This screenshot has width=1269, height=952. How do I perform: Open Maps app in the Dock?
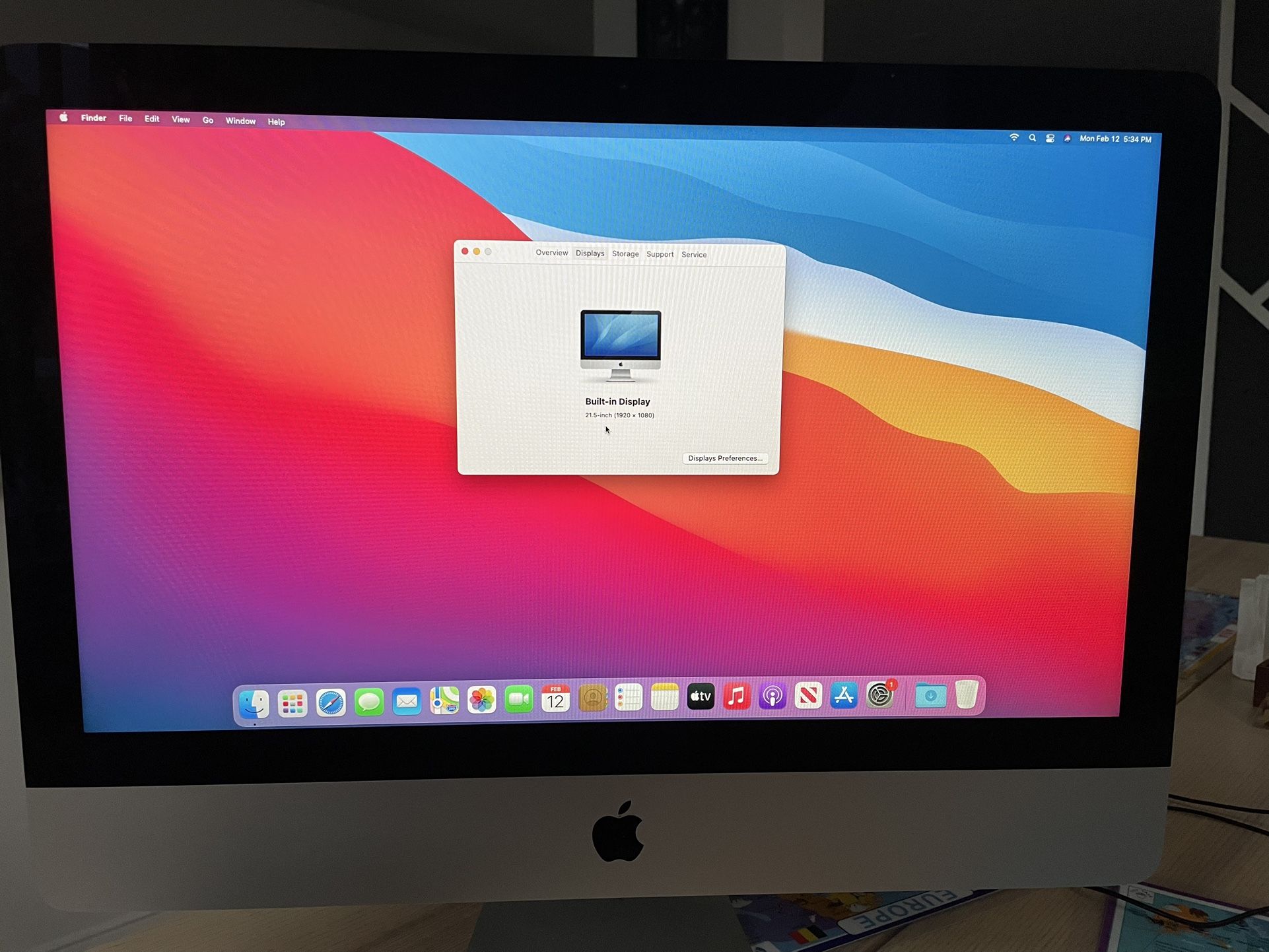click(x=445, y=700)
